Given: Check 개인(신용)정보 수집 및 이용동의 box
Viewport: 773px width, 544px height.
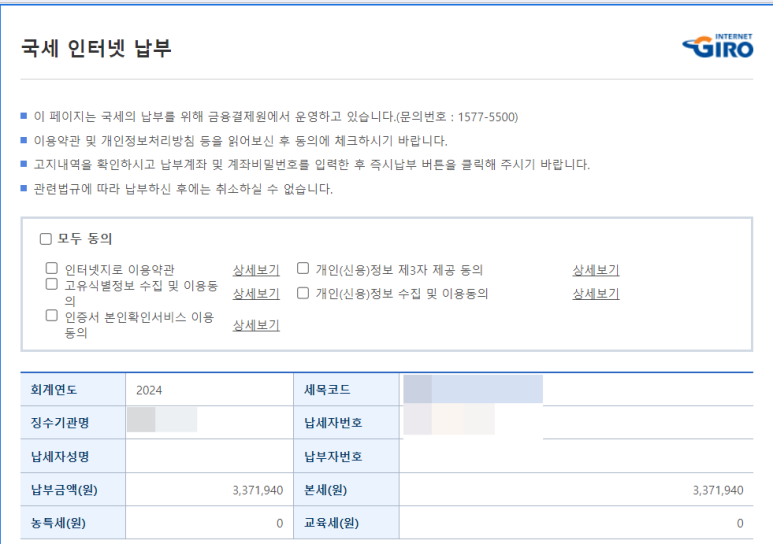Looking at the screenshot, I should point(303,293).
